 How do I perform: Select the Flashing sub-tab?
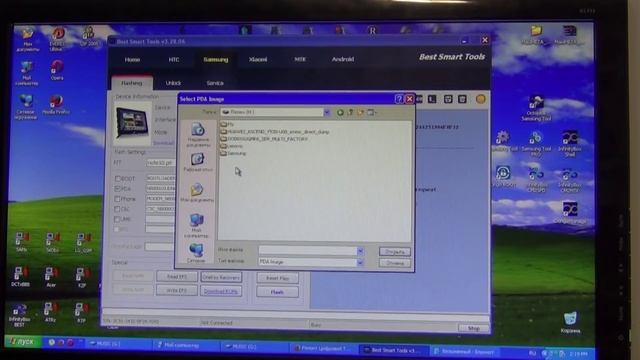132,83
